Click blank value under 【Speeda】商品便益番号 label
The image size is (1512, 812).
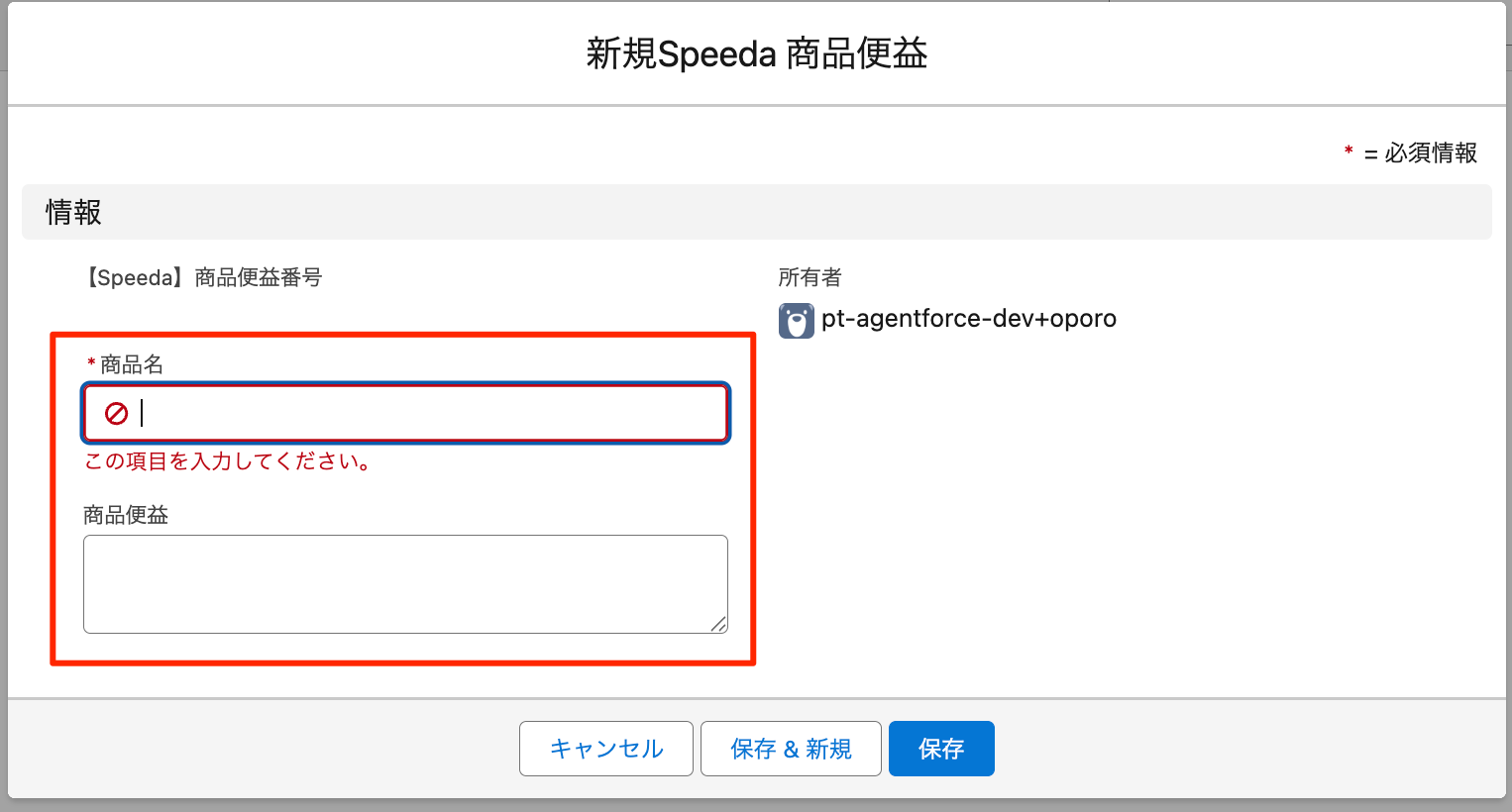click(202, 309)
